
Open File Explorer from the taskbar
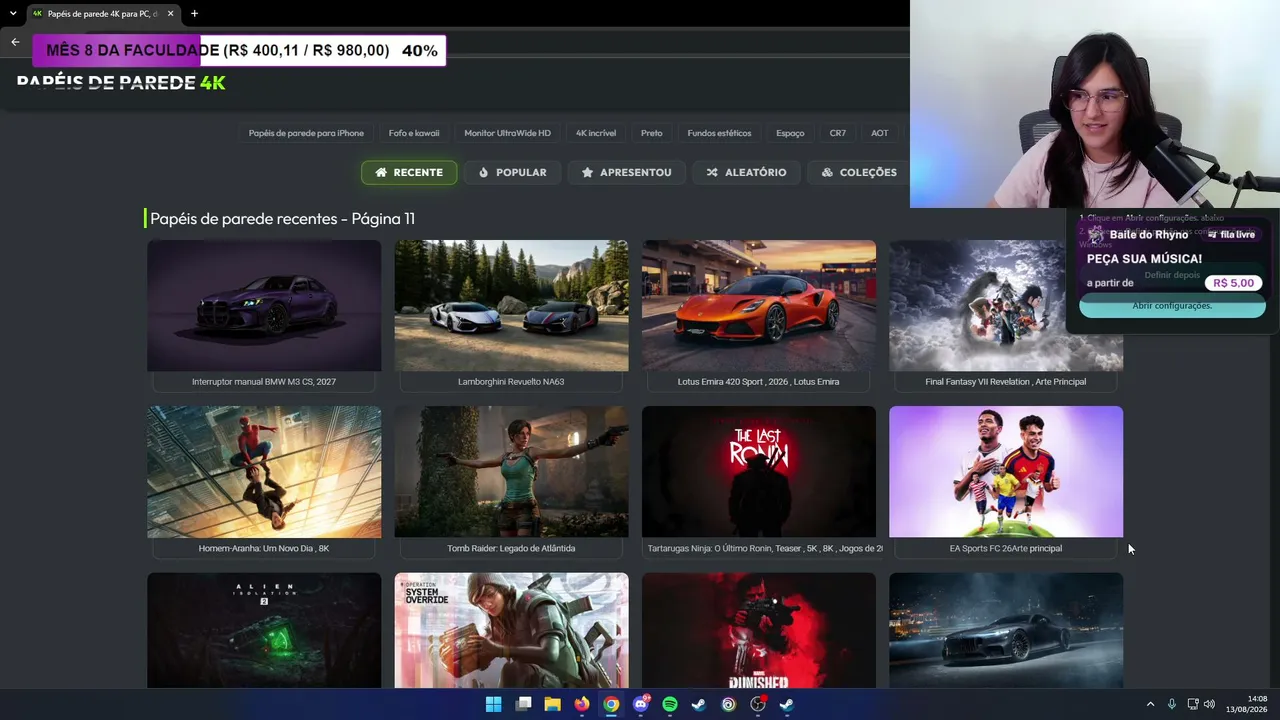[x=552, y=704]
